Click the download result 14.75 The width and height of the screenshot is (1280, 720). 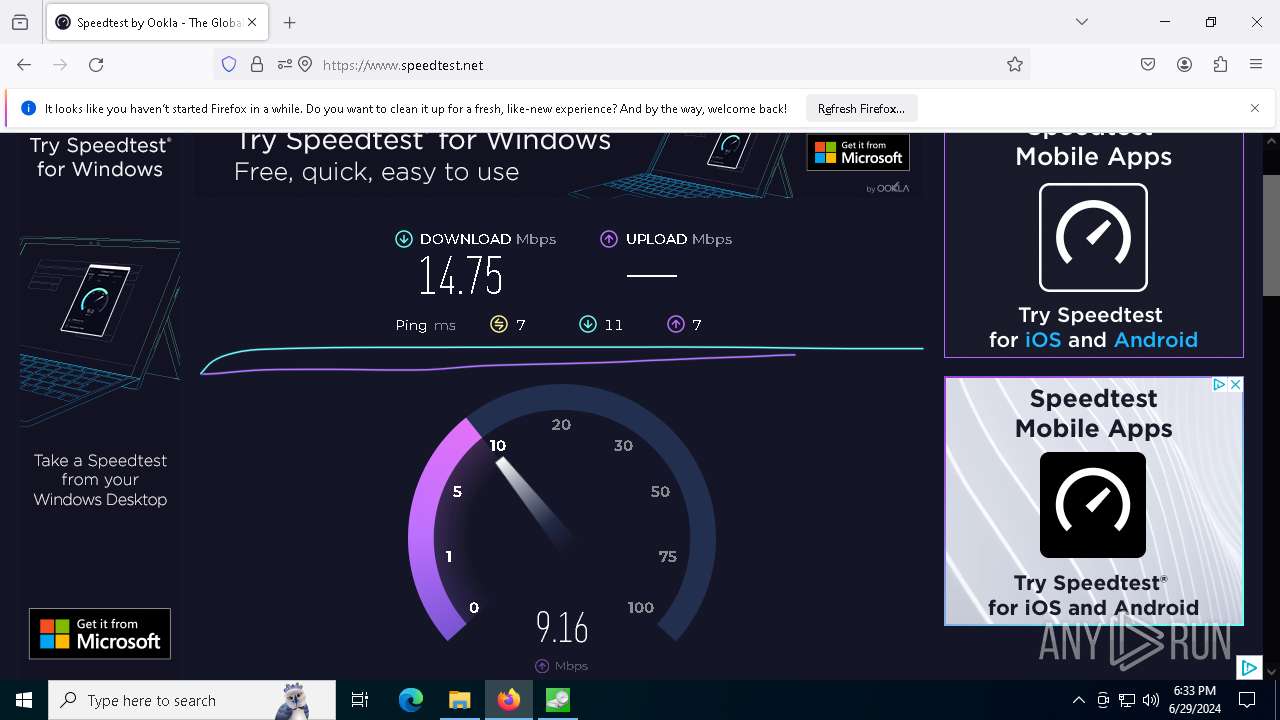(x=460, y=276)
